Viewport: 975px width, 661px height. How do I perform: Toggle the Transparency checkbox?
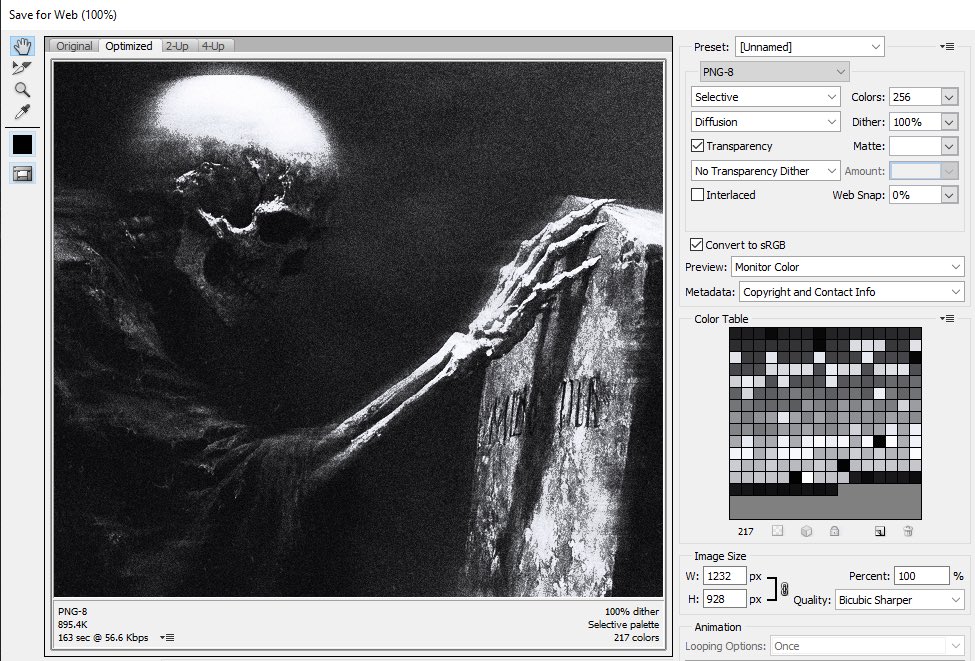[x=698, y=146]
